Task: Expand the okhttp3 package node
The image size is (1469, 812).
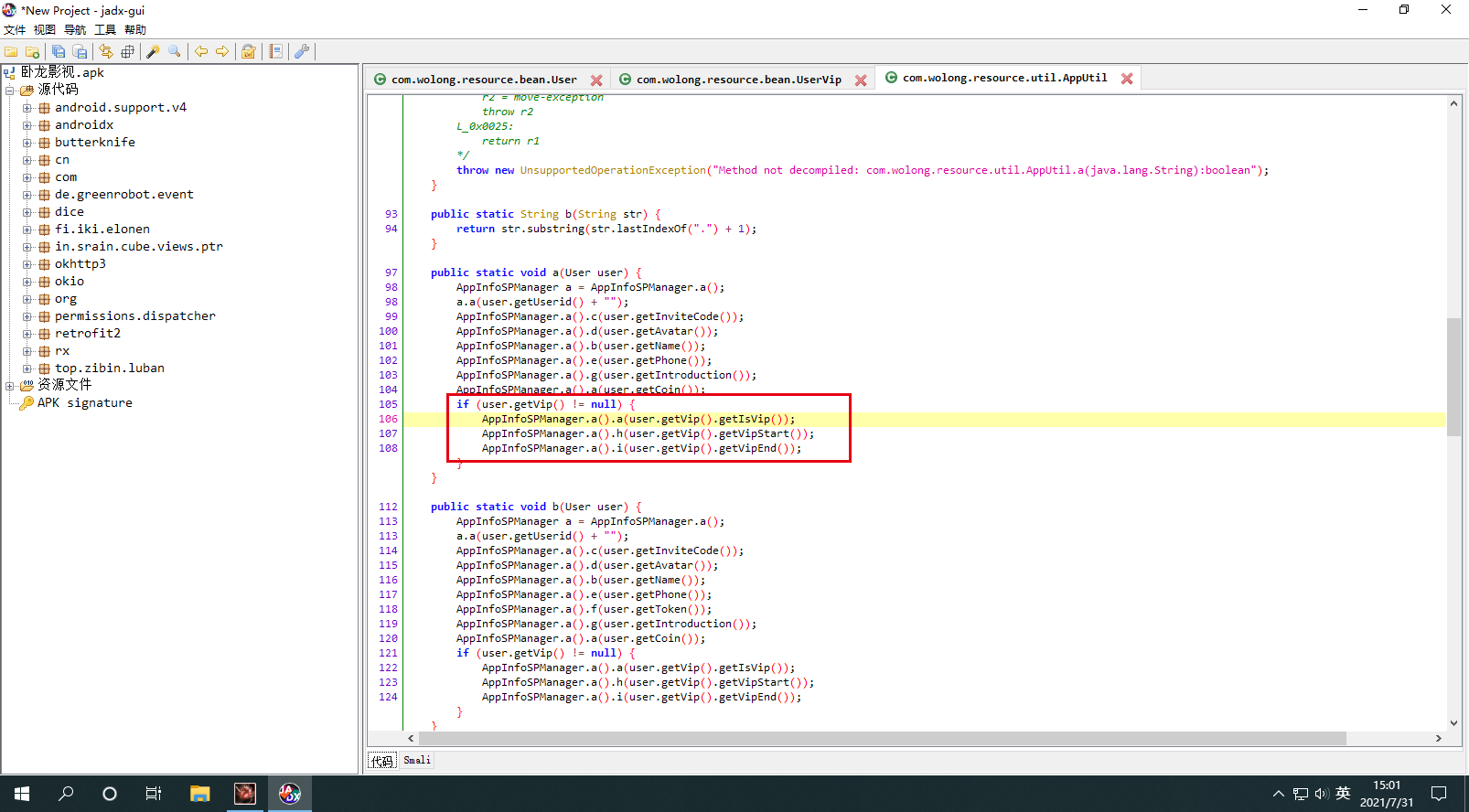Action: pyautogui.click(x=27, y=264)
